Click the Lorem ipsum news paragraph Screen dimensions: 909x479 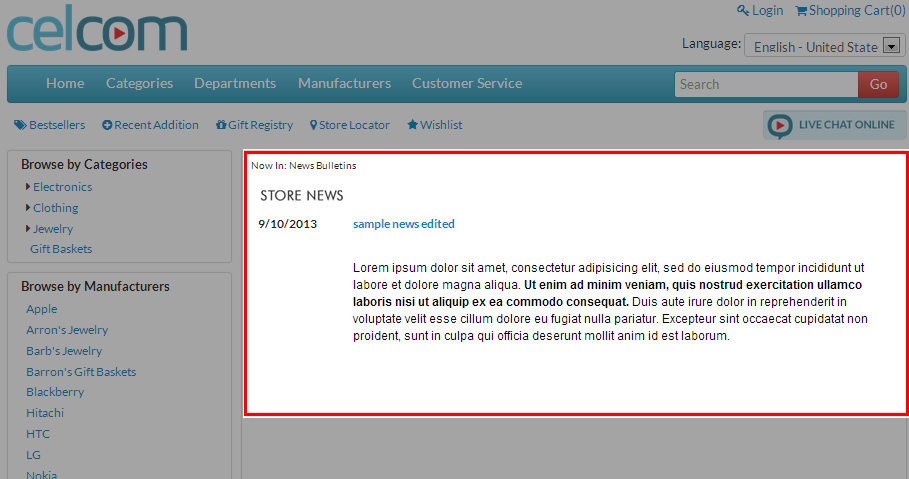click(610, 302)
